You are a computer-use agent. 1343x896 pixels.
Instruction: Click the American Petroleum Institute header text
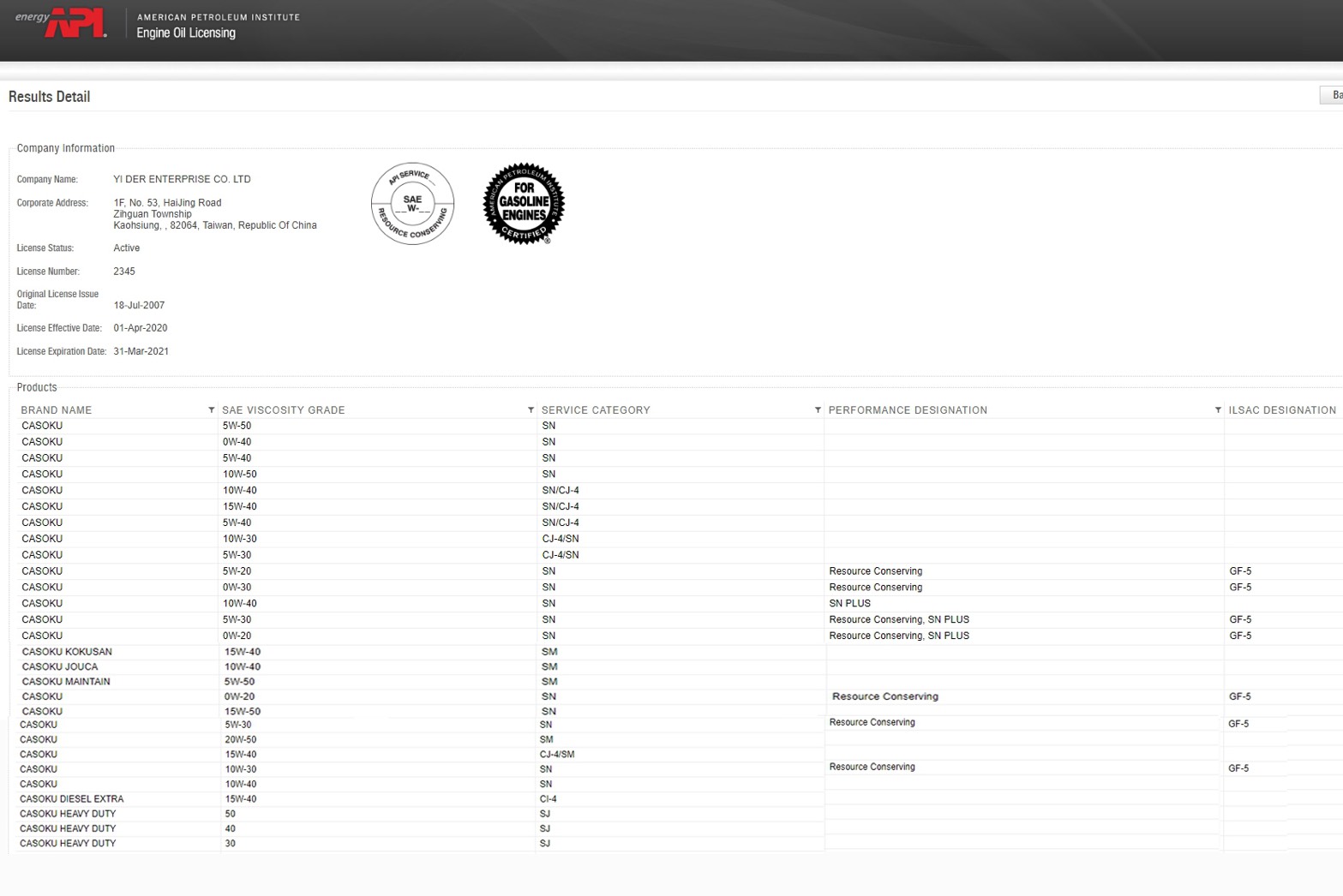click(219, 17)
